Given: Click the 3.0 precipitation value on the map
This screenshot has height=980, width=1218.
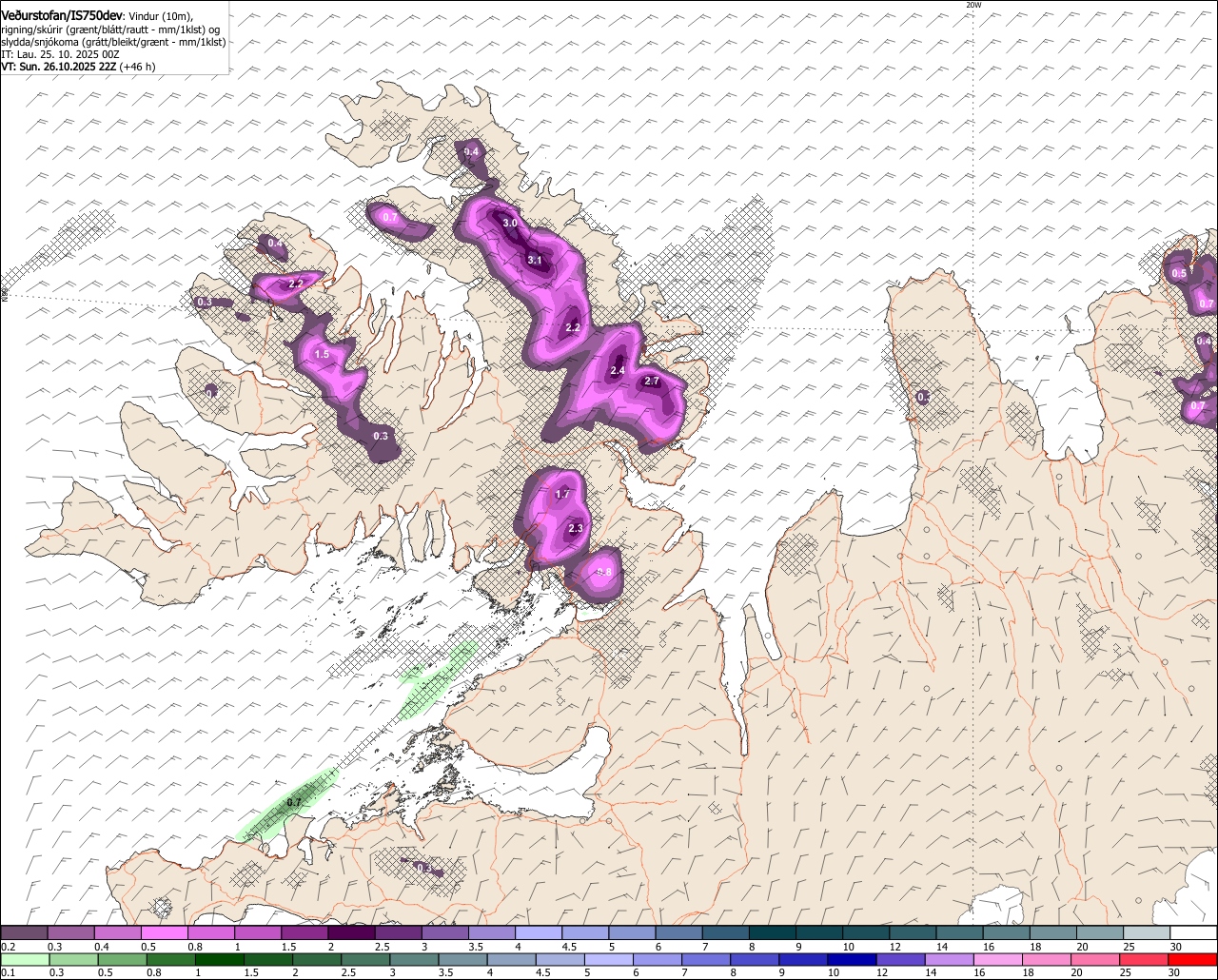Looking at the screenshot, I should coord(510,223).
